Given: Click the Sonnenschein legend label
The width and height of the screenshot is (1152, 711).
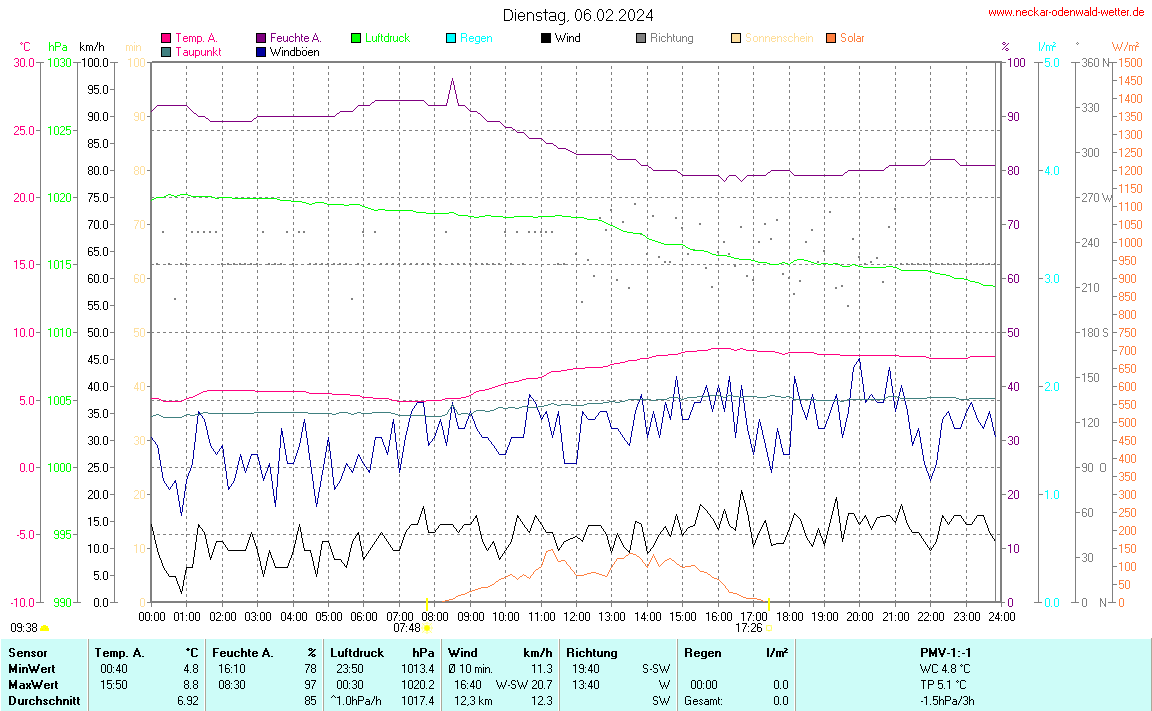Looking at the screenshot, I should pos(779,38).
